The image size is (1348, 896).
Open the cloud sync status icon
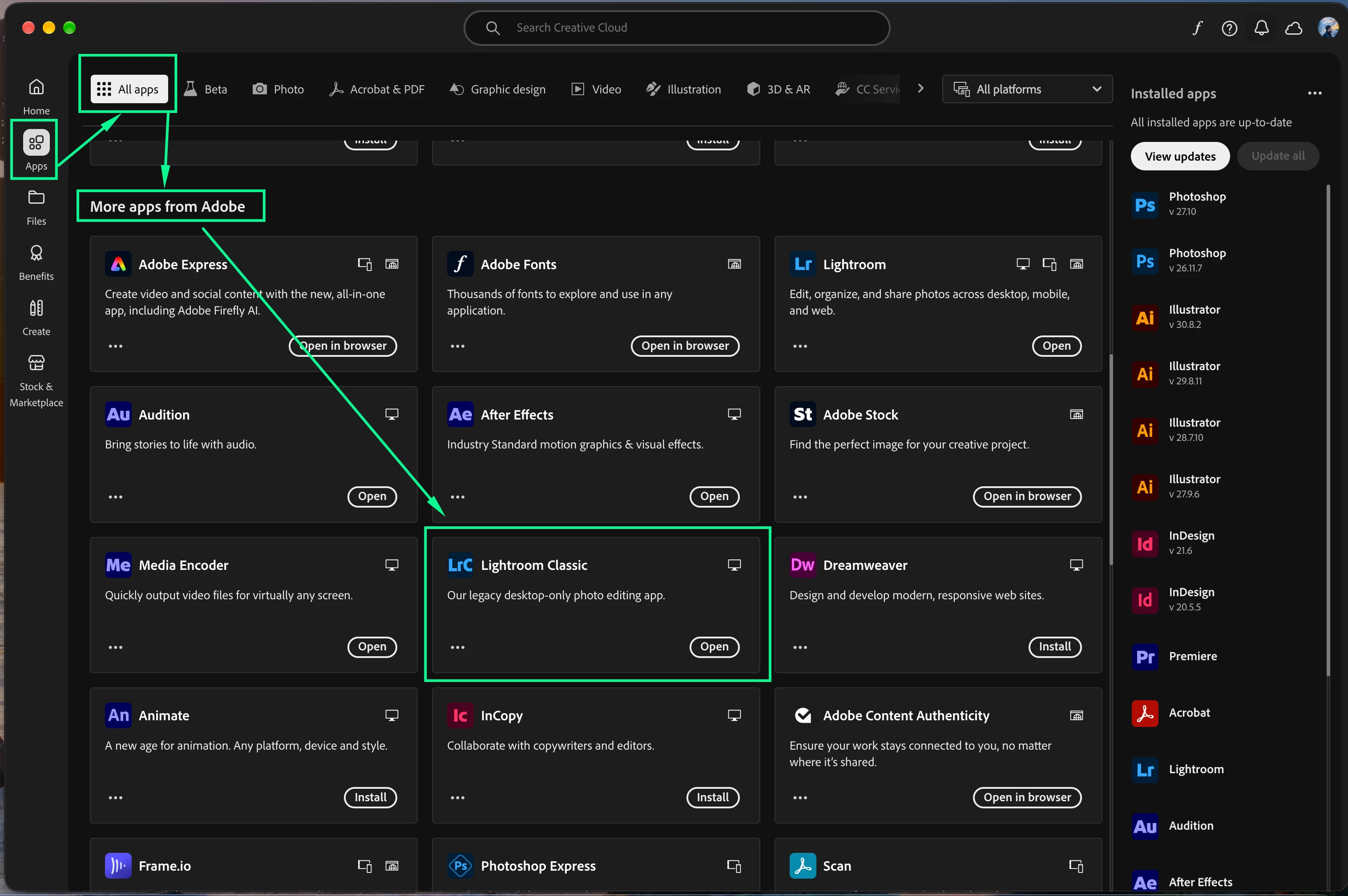point(1293,28)
